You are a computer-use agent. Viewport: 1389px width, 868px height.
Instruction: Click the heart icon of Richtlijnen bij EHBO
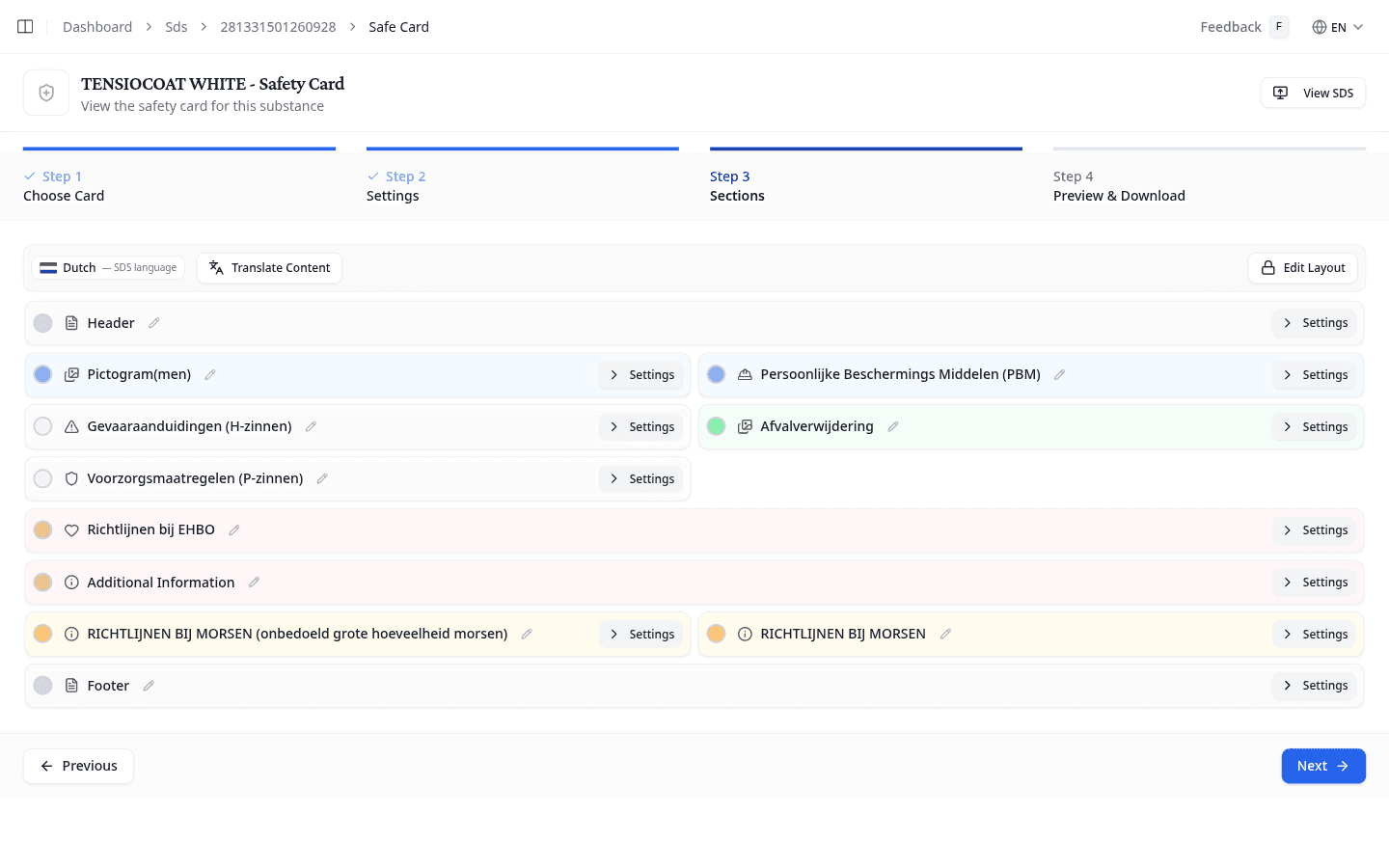[71, 530]
